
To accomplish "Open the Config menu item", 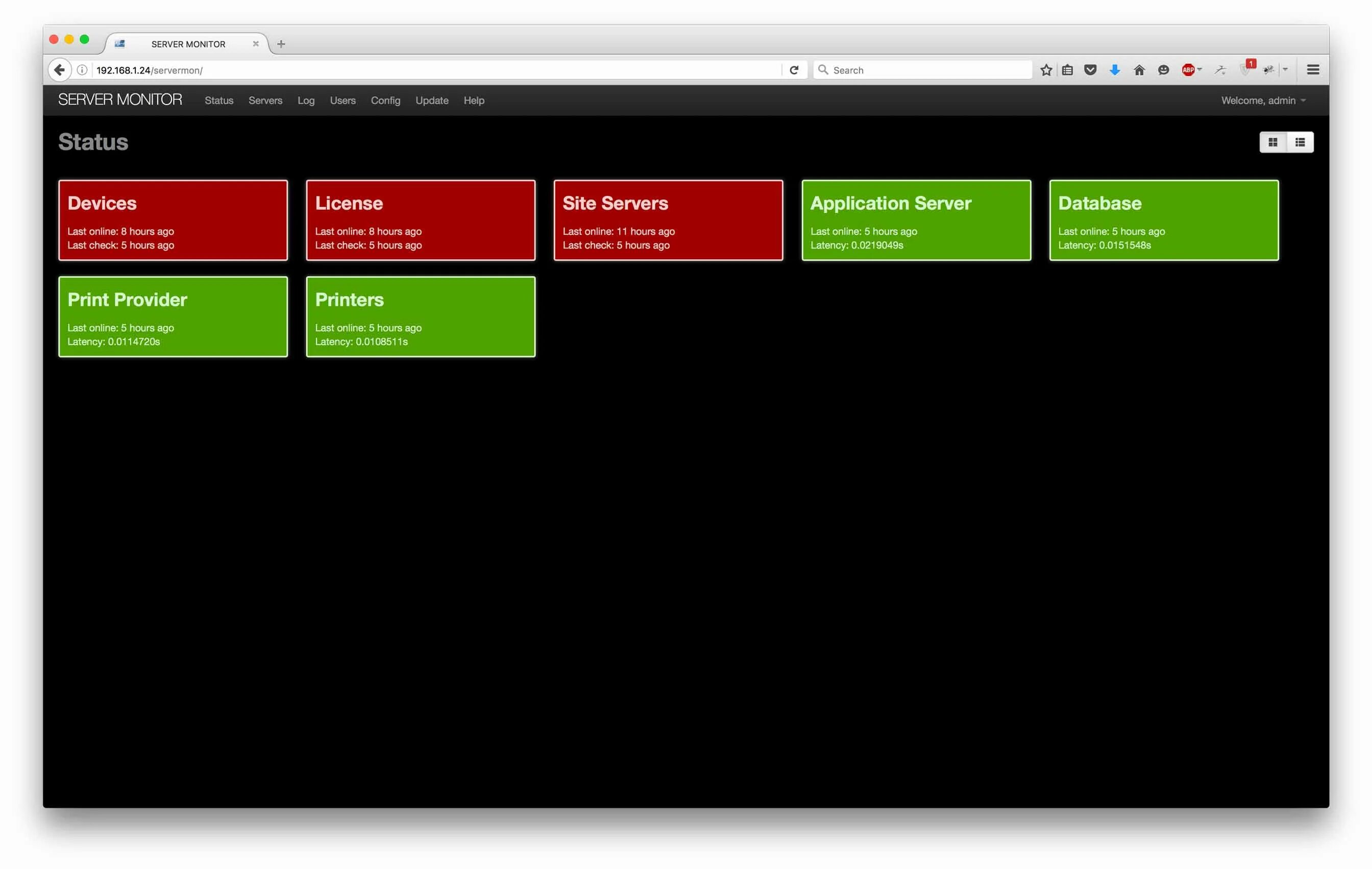I will click(385, 101).
